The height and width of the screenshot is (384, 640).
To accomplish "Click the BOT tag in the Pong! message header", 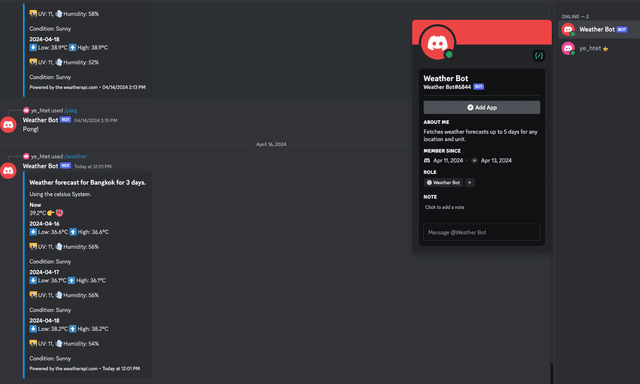I will pyautogui.click(x=65, y=120).
